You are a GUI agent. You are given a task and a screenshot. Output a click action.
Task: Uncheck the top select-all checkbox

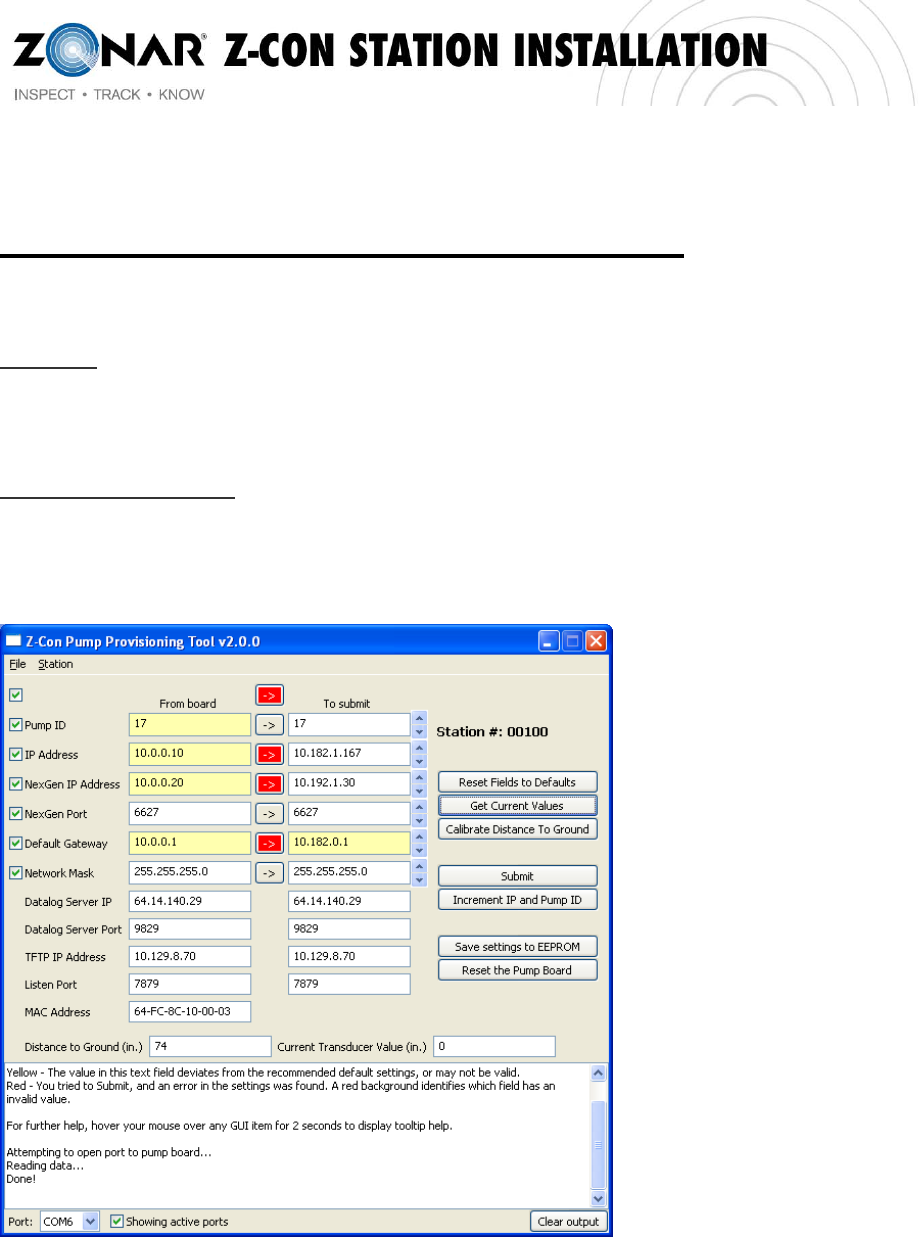(x=16, y=694)
